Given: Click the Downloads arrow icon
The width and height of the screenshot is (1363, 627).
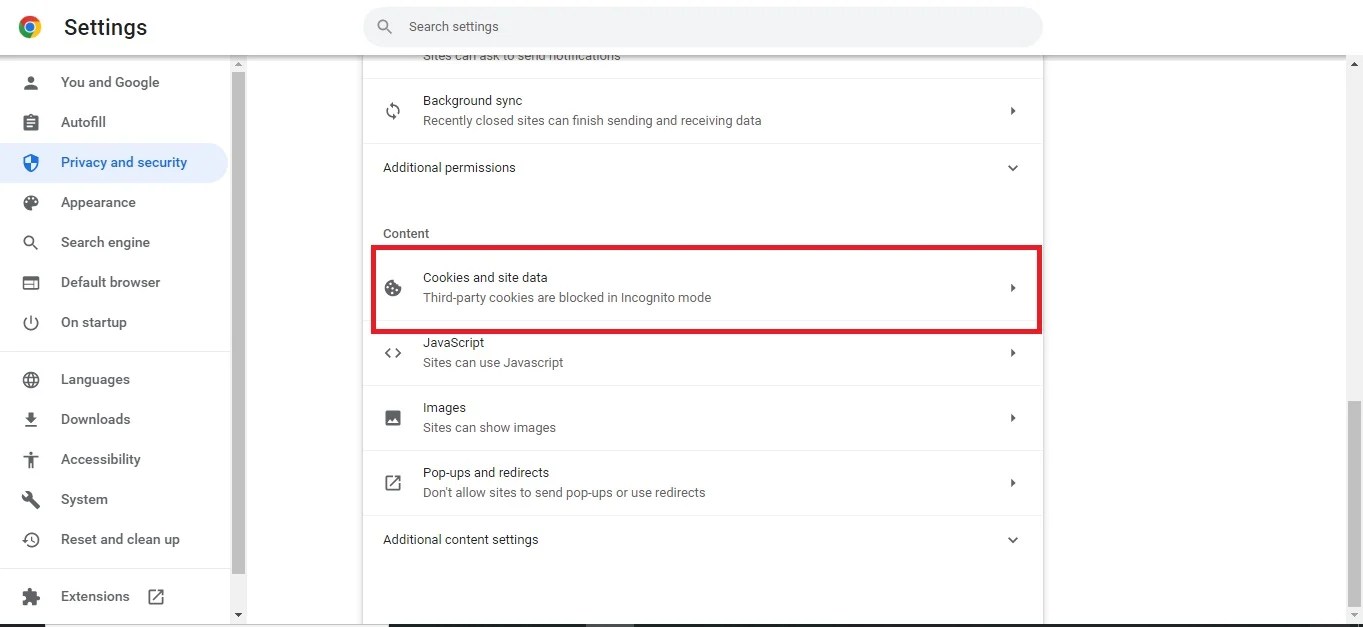Looking at the screenshot, I should [31, 419].
